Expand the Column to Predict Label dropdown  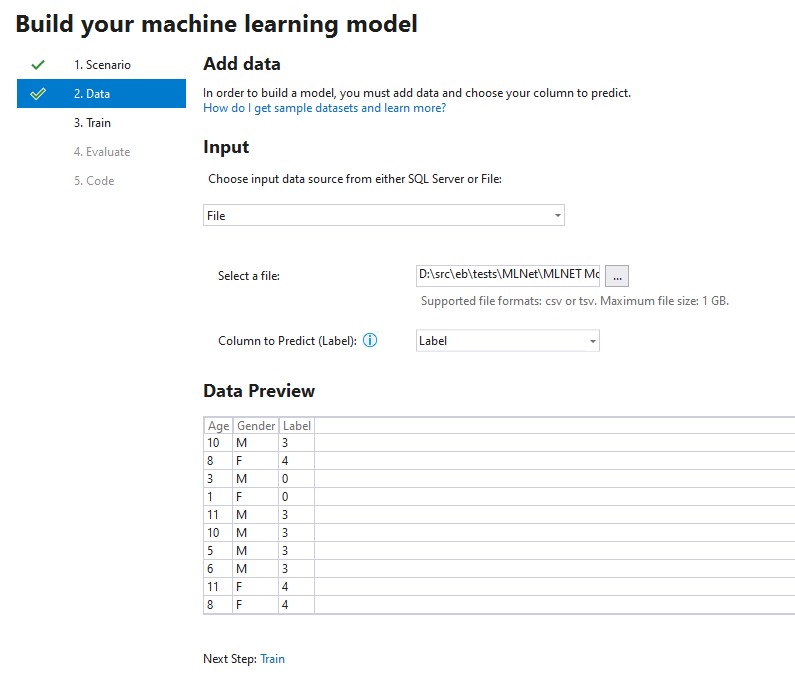tap(507, 341)
